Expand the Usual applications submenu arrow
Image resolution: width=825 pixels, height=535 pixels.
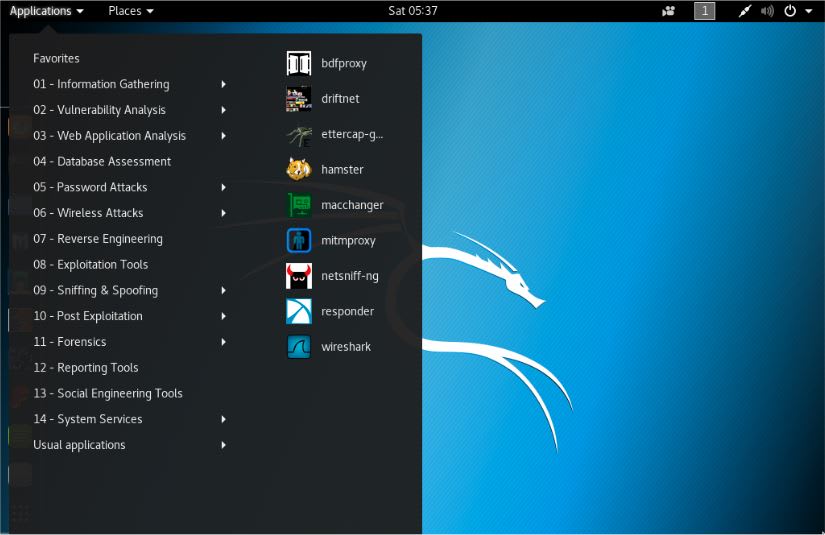point(224,445)
